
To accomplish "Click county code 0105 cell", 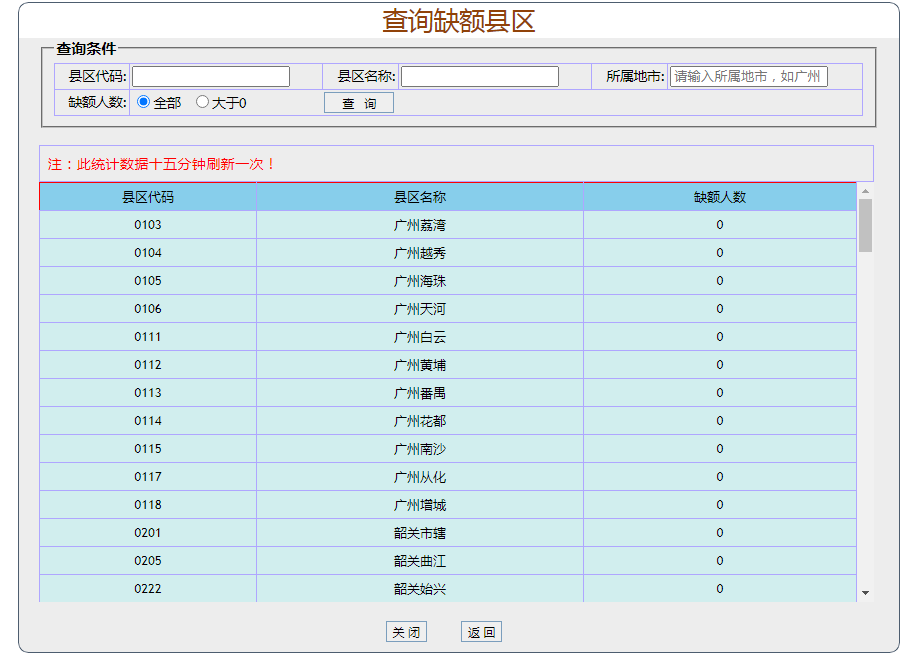I will coord(148,281).
